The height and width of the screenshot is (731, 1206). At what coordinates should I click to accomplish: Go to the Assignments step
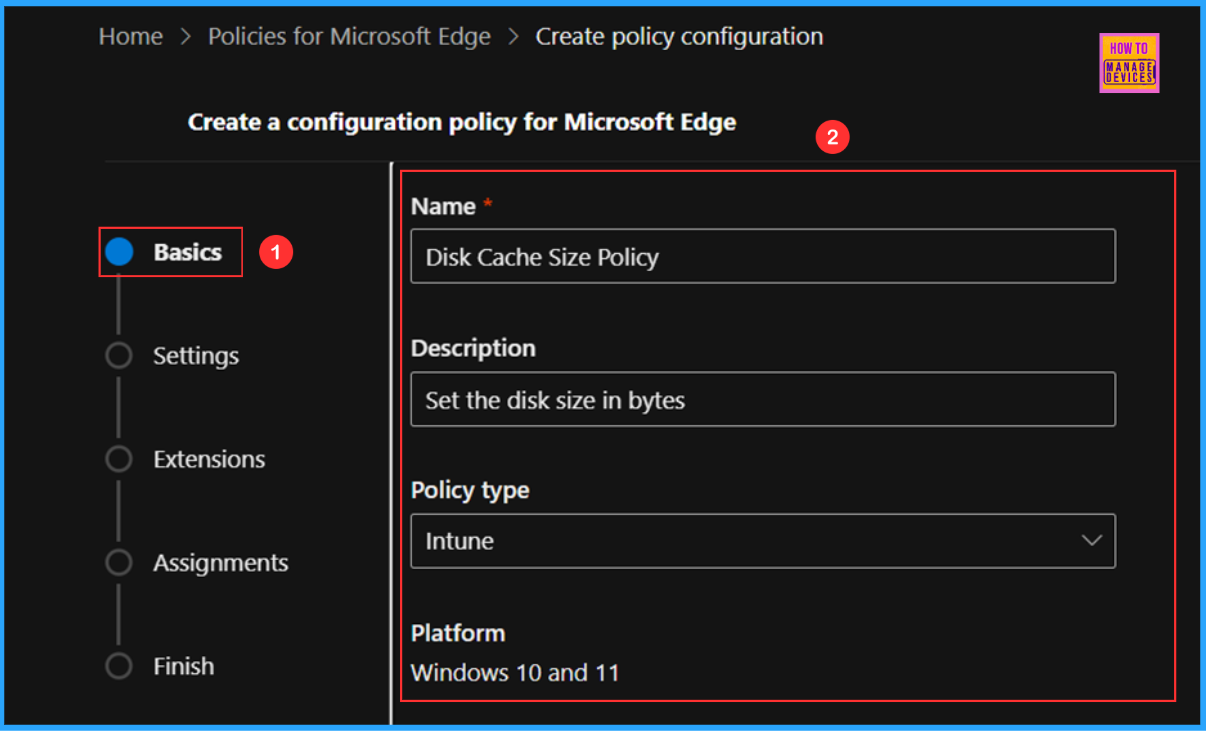pos(220,563)
